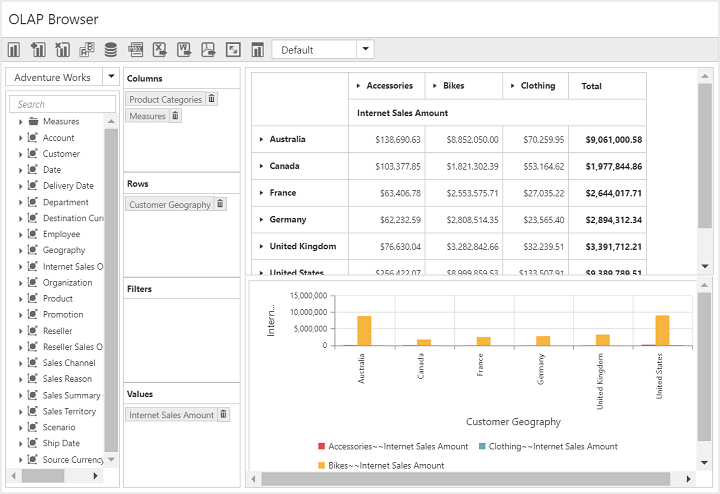Open the MDX query icon
Screen dimensions: 720x494
pos(136,50)
